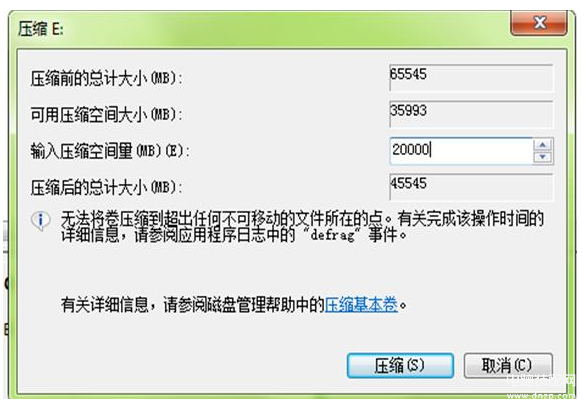Image resolution: width=586 pixels, height=409 pixels.
Task: Click the 压缩 E: title bar text
Action: (x=41, y=29)
